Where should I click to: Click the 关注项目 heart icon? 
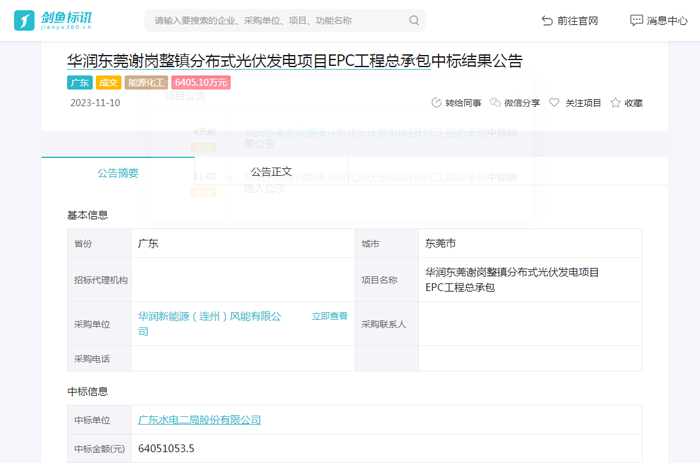click(554, 103)
